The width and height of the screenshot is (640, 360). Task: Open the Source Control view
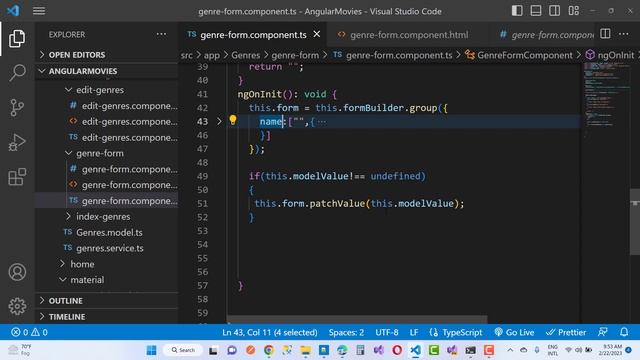coord(17,108)
